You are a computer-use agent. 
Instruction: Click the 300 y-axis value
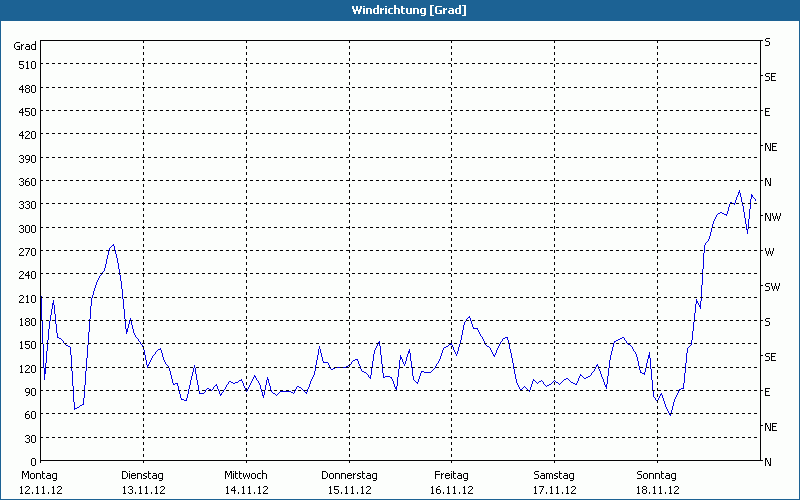[x=28, y=229]
